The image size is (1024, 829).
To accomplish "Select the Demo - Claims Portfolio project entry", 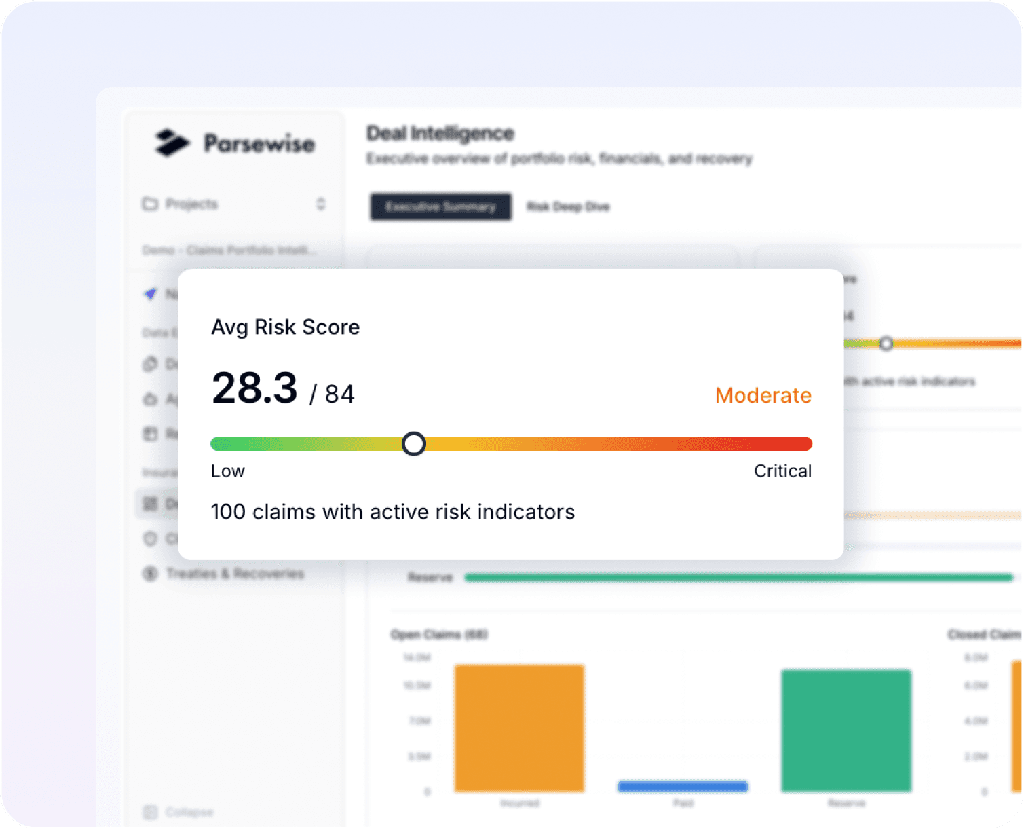I will pyautogui.click(x=230, y=250).
